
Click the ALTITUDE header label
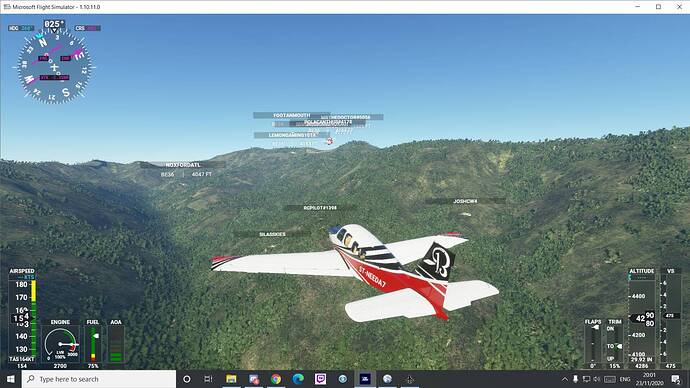[x=642, y=271]
